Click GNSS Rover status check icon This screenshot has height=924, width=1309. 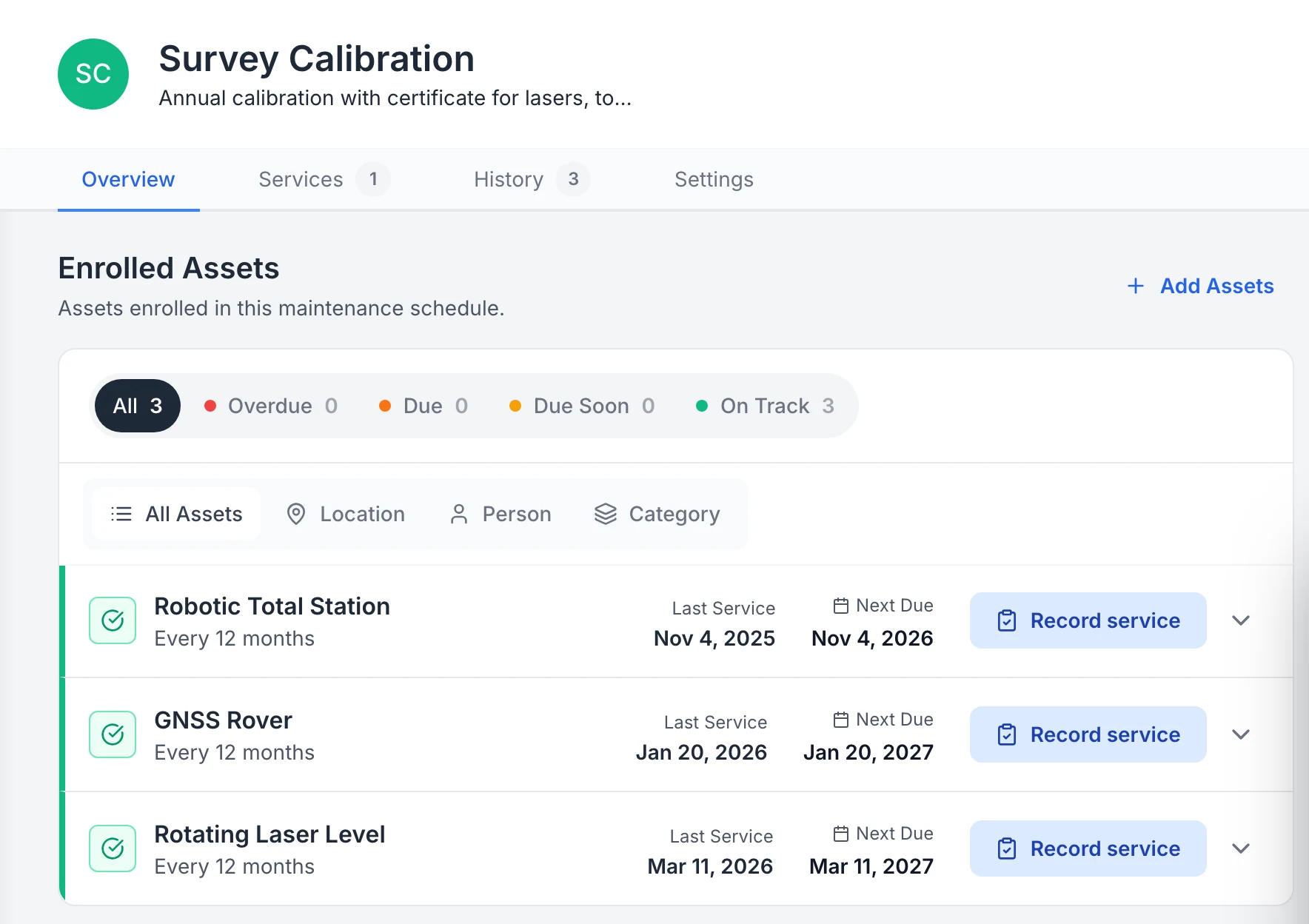coord(113,734)
